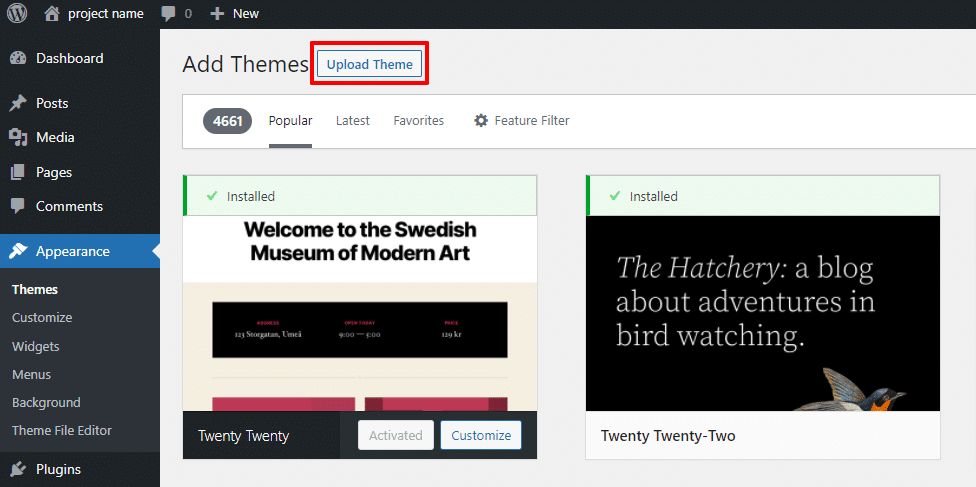Image resolution: width=976 pixels, height=487 pixels.
Task: Click Installed notice on Twenty Twenty-Two card
Action: coord(763,196)
